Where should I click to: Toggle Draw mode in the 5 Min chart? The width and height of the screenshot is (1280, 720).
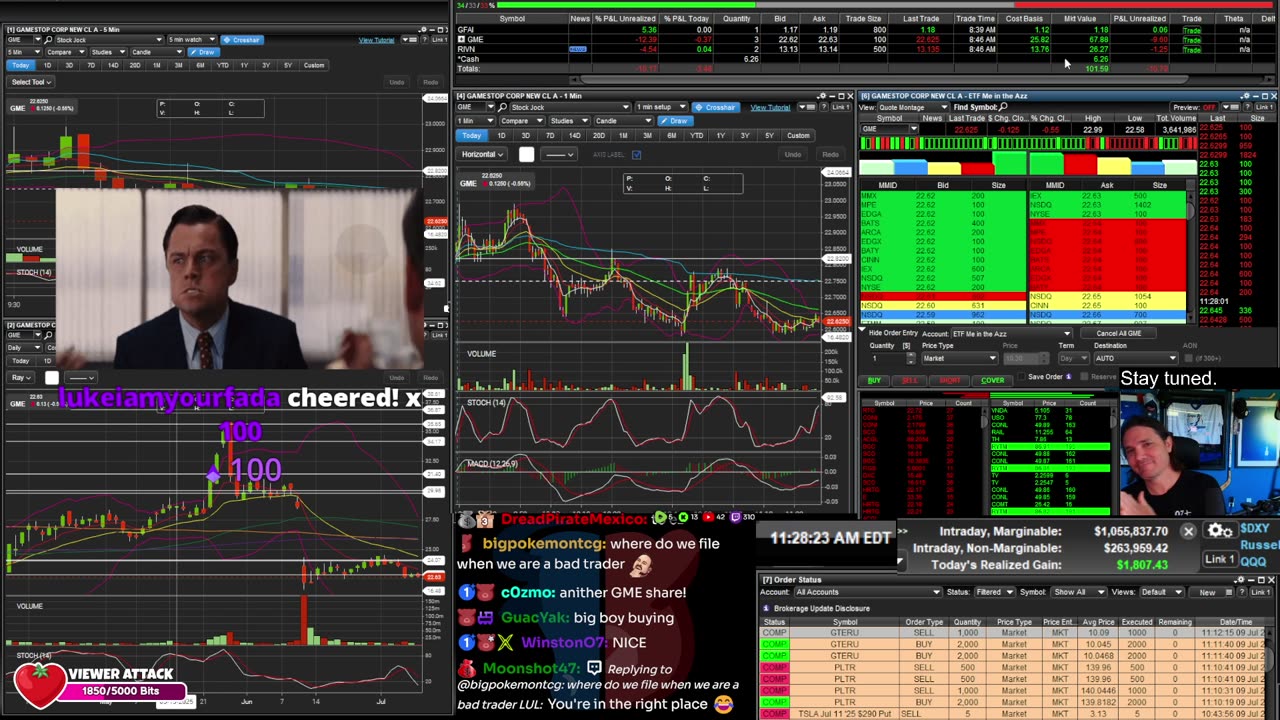point(203,52)
